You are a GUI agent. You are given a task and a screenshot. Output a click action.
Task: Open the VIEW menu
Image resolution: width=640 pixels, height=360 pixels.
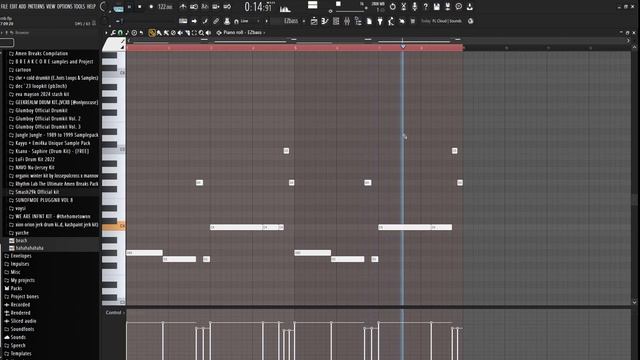point(51,6)
